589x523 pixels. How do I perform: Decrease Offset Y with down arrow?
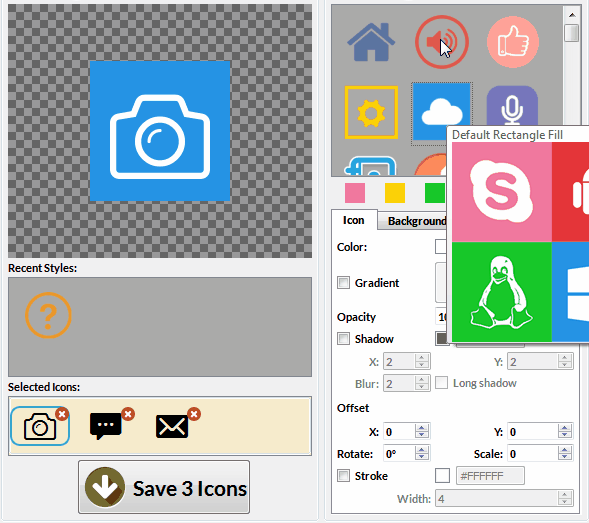(x=565, y=435)
